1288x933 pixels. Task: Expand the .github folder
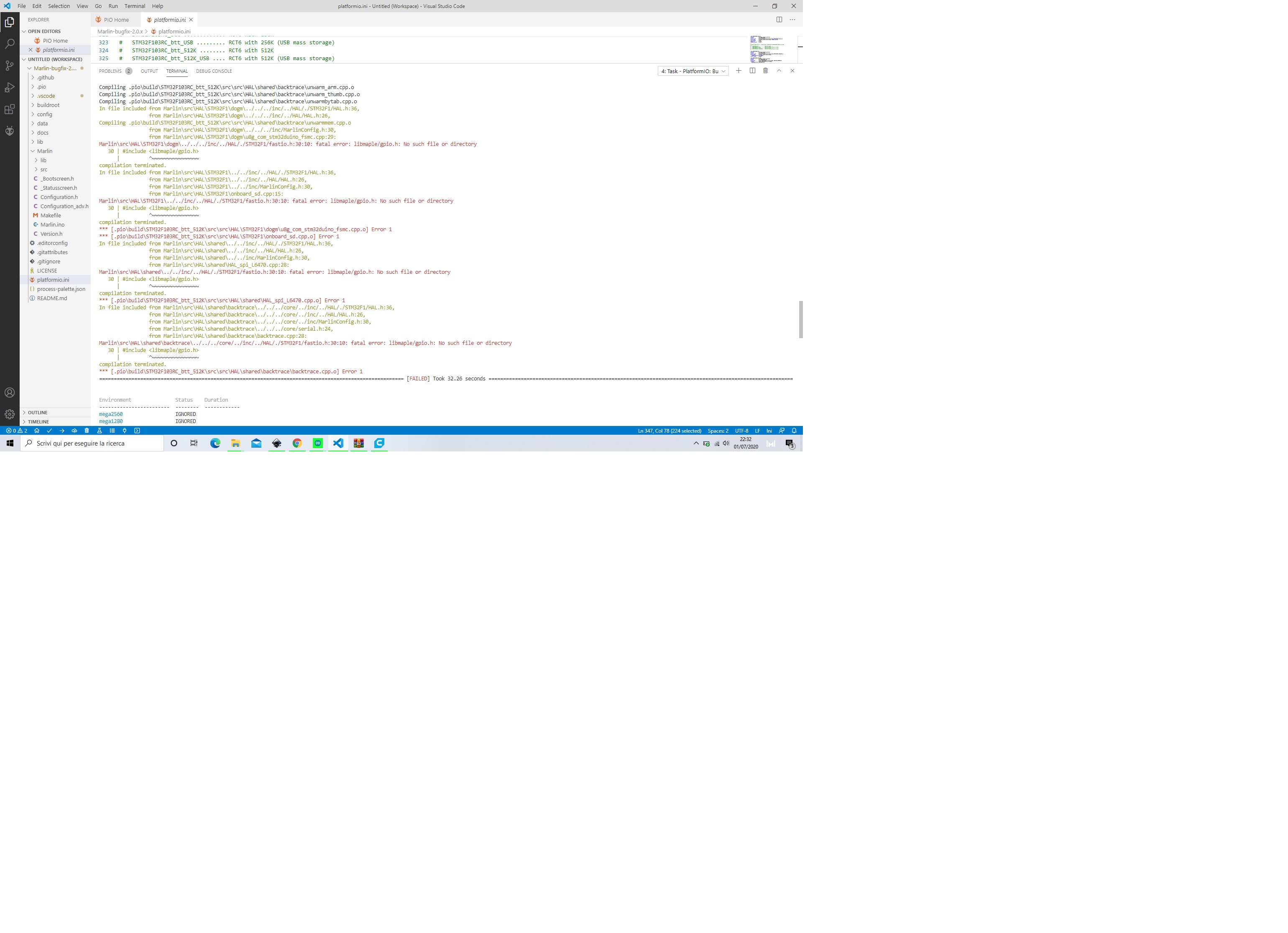tap(46, 78)
